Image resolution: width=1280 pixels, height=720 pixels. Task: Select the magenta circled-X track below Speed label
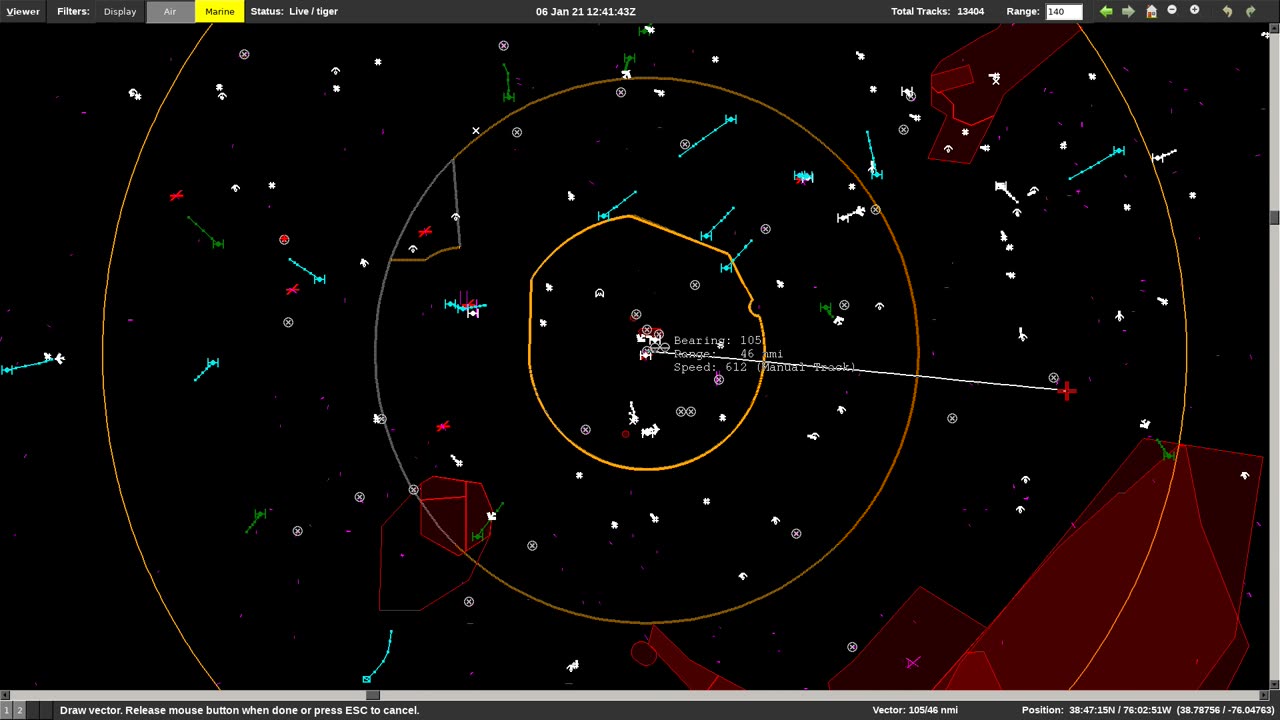pos(718,380)
